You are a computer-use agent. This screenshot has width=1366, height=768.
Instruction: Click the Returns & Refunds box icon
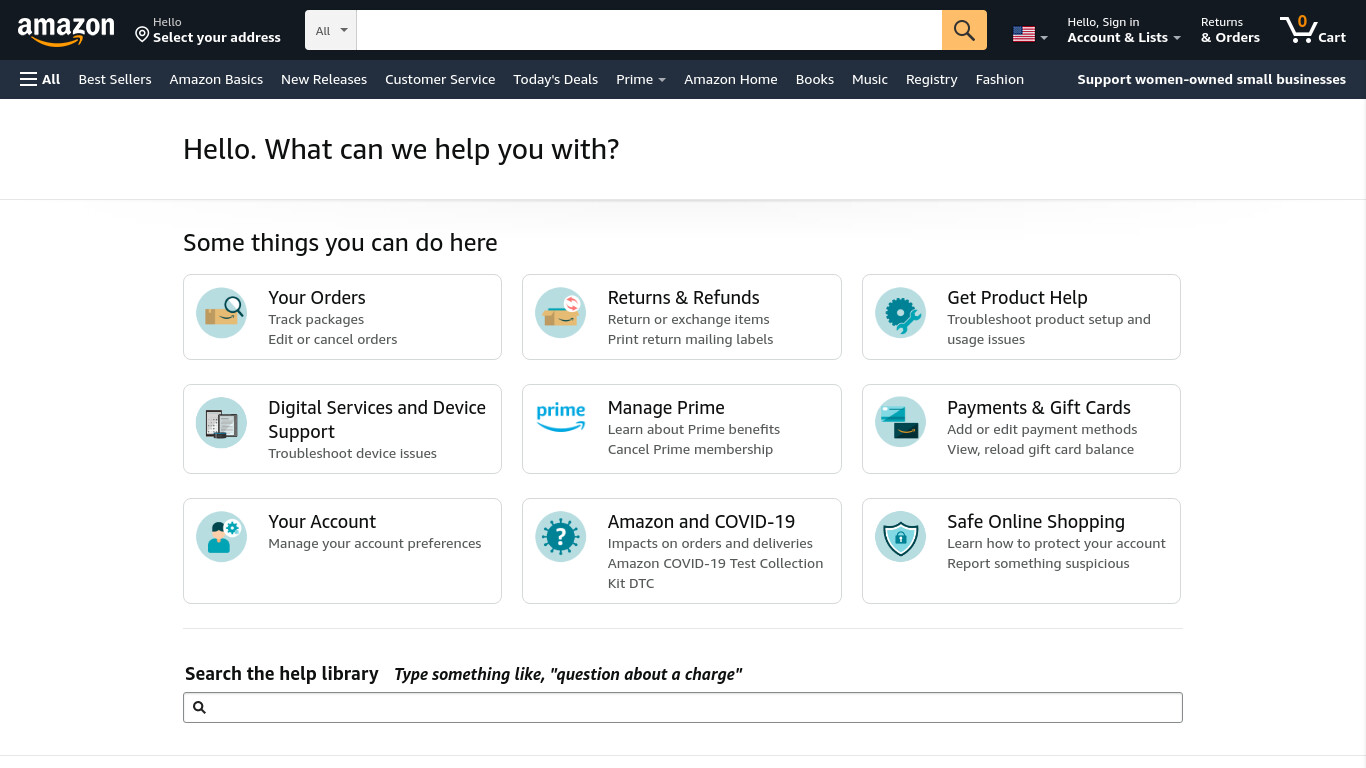[560, 313]
